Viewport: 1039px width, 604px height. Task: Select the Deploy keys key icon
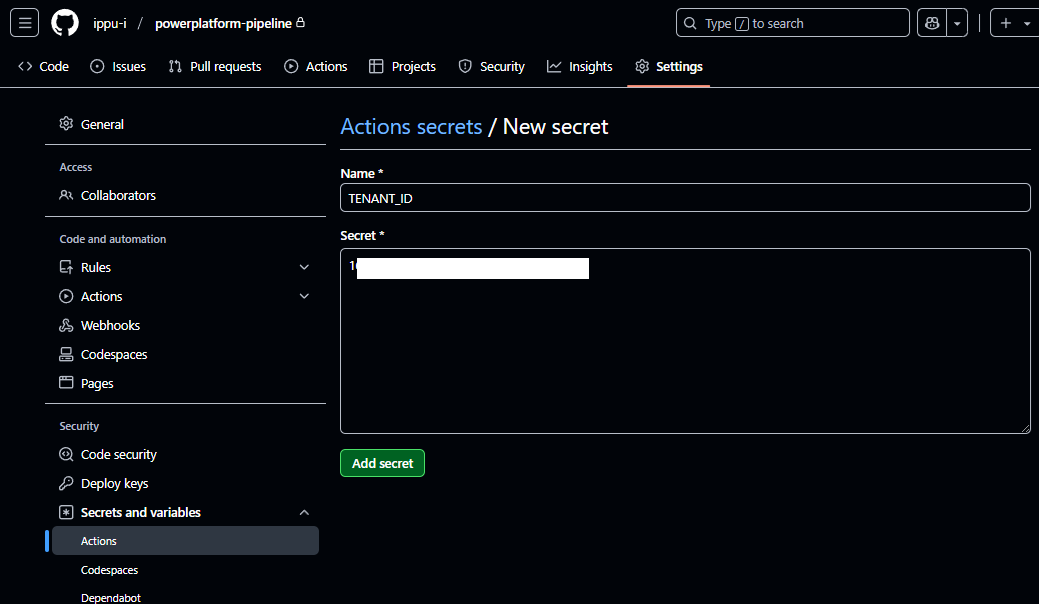click(64, 483)
